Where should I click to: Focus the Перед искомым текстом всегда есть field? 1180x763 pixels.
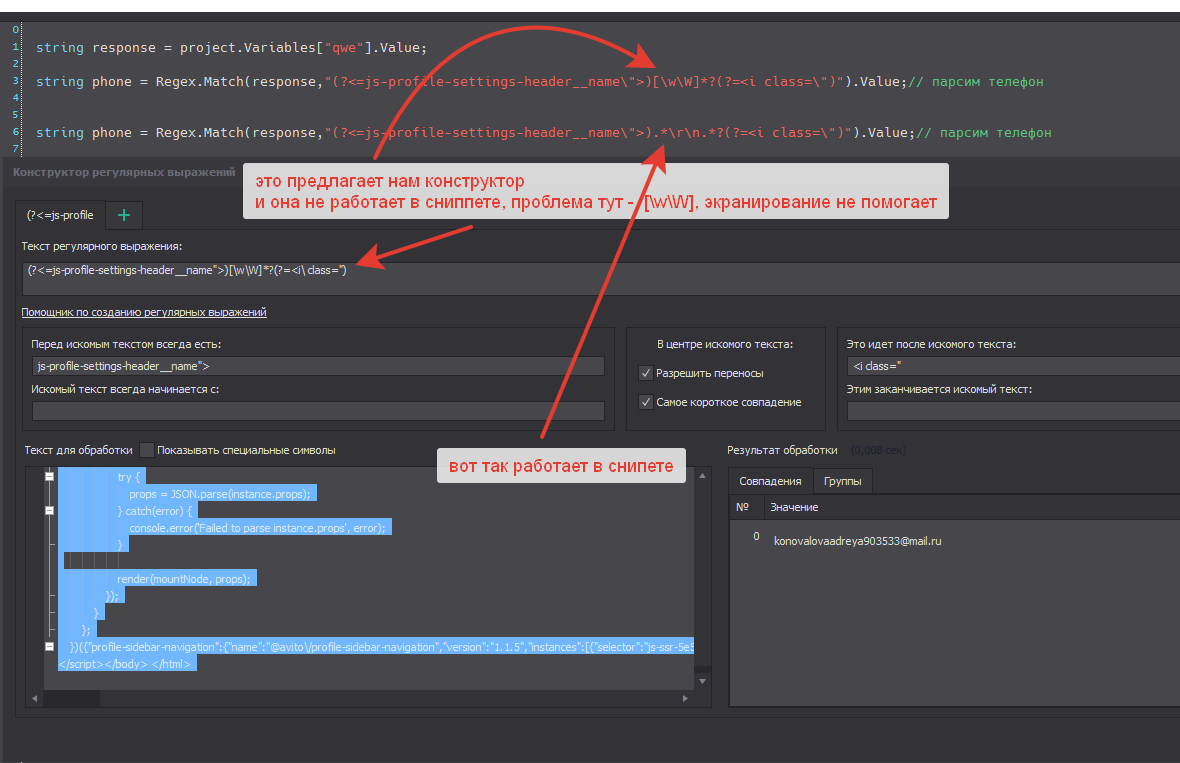coord(318,366)
